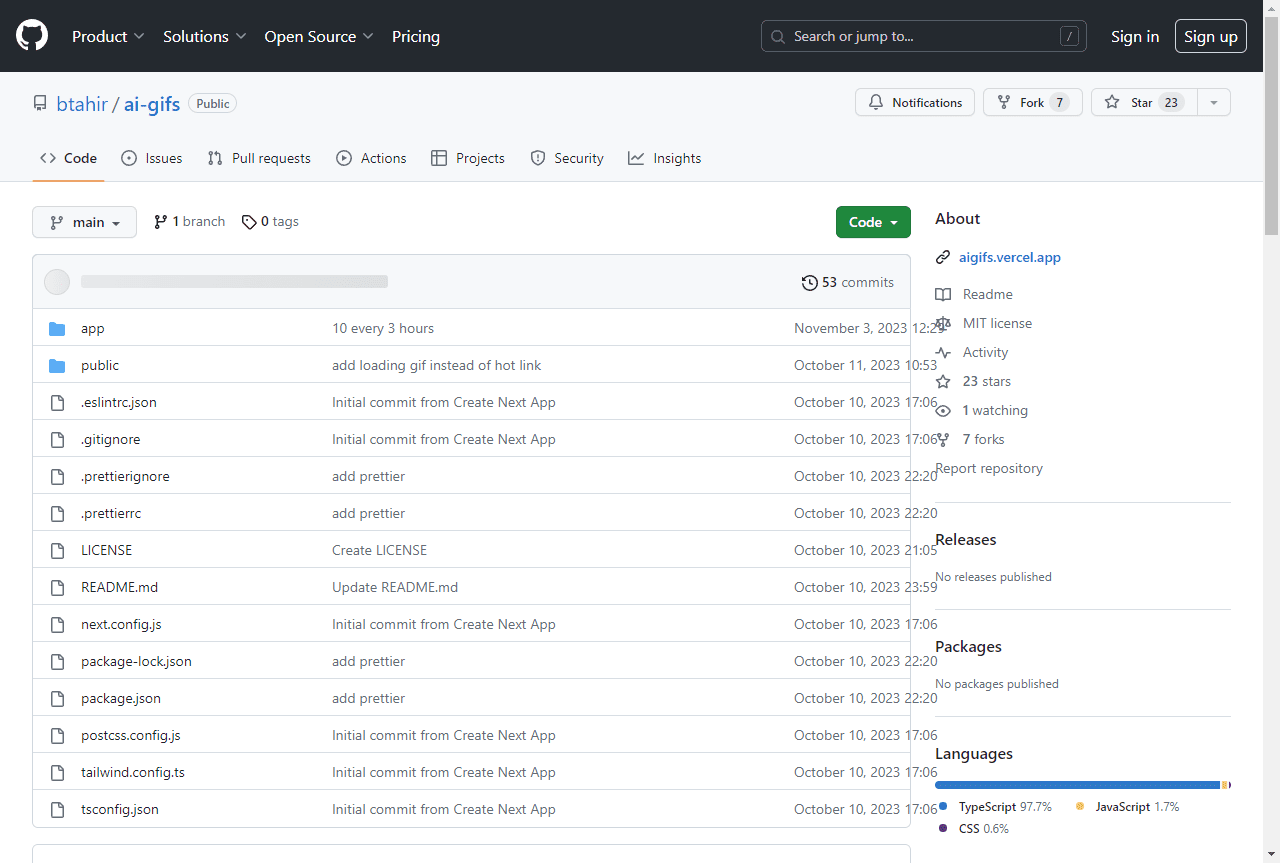
Task: Click the tags icon next to 0 tags
Action: (x=249, y=222)
